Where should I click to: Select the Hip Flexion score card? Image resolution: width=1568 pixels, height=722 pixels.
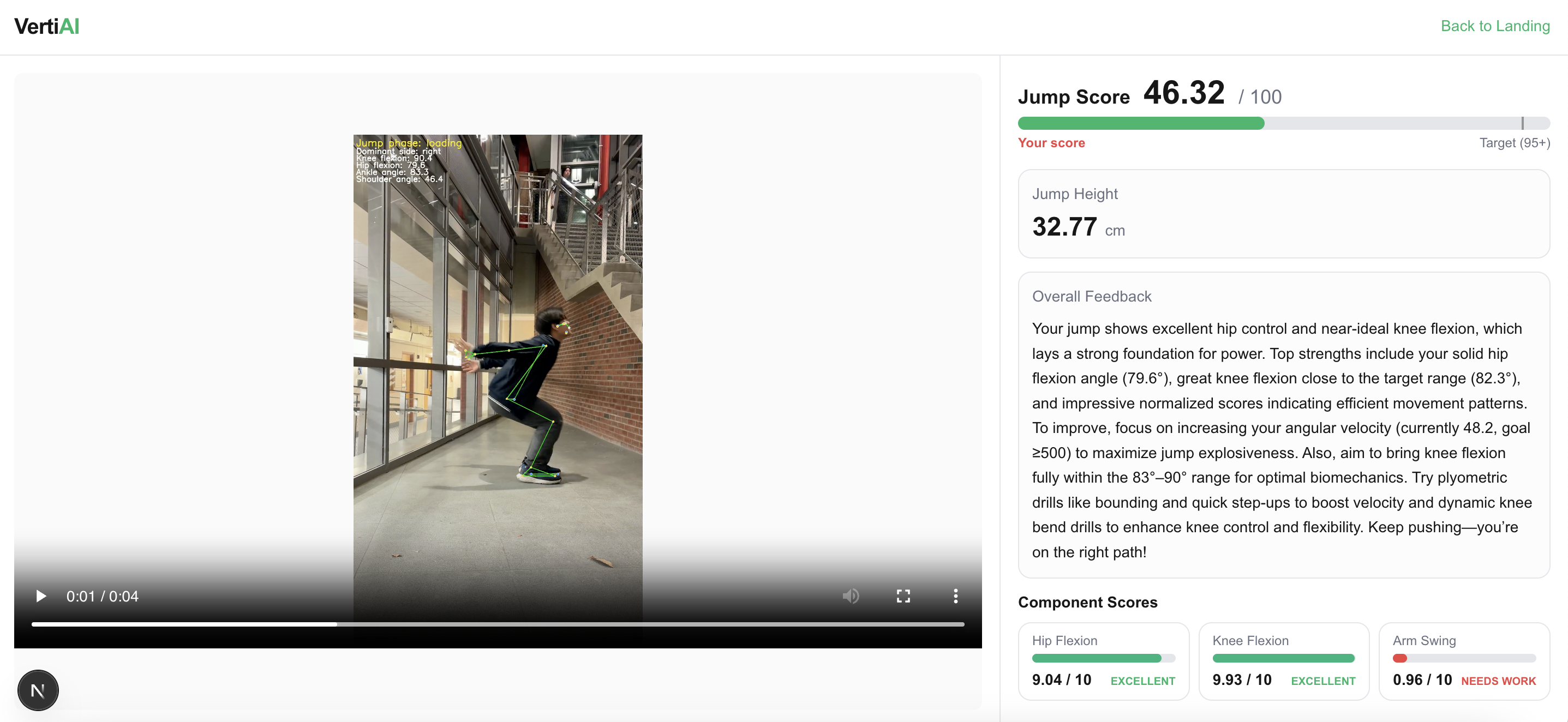(1103, 661)
